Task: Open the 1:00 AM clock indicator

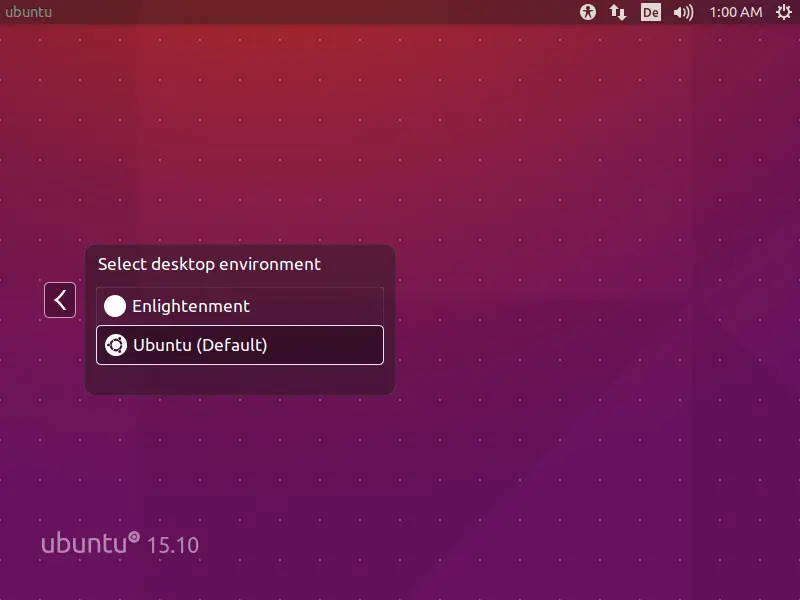Action: [x=736, y=12]
